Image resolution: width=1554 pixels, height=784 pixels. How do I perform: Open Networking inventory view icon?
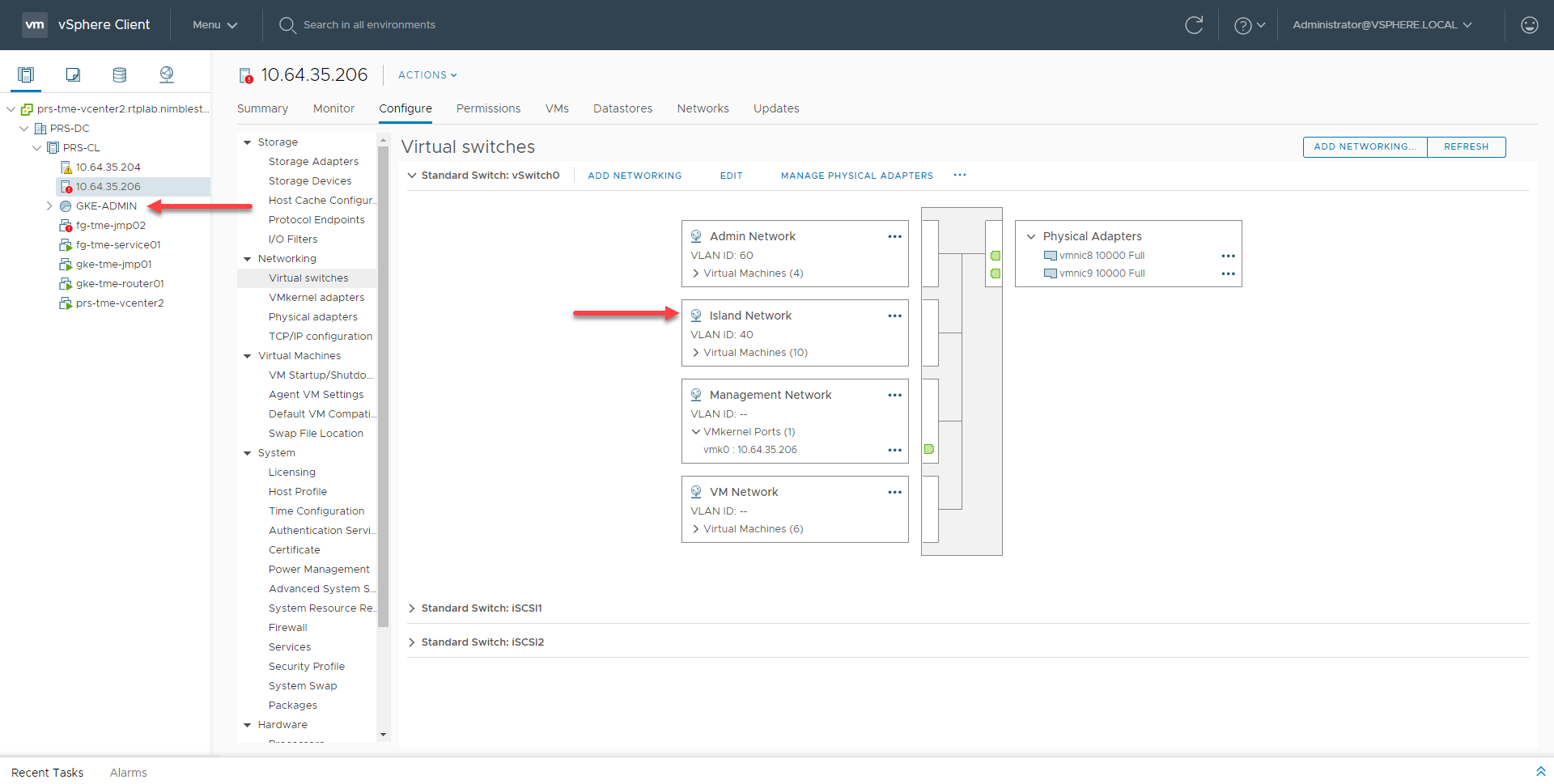click(x=167, y=75)
